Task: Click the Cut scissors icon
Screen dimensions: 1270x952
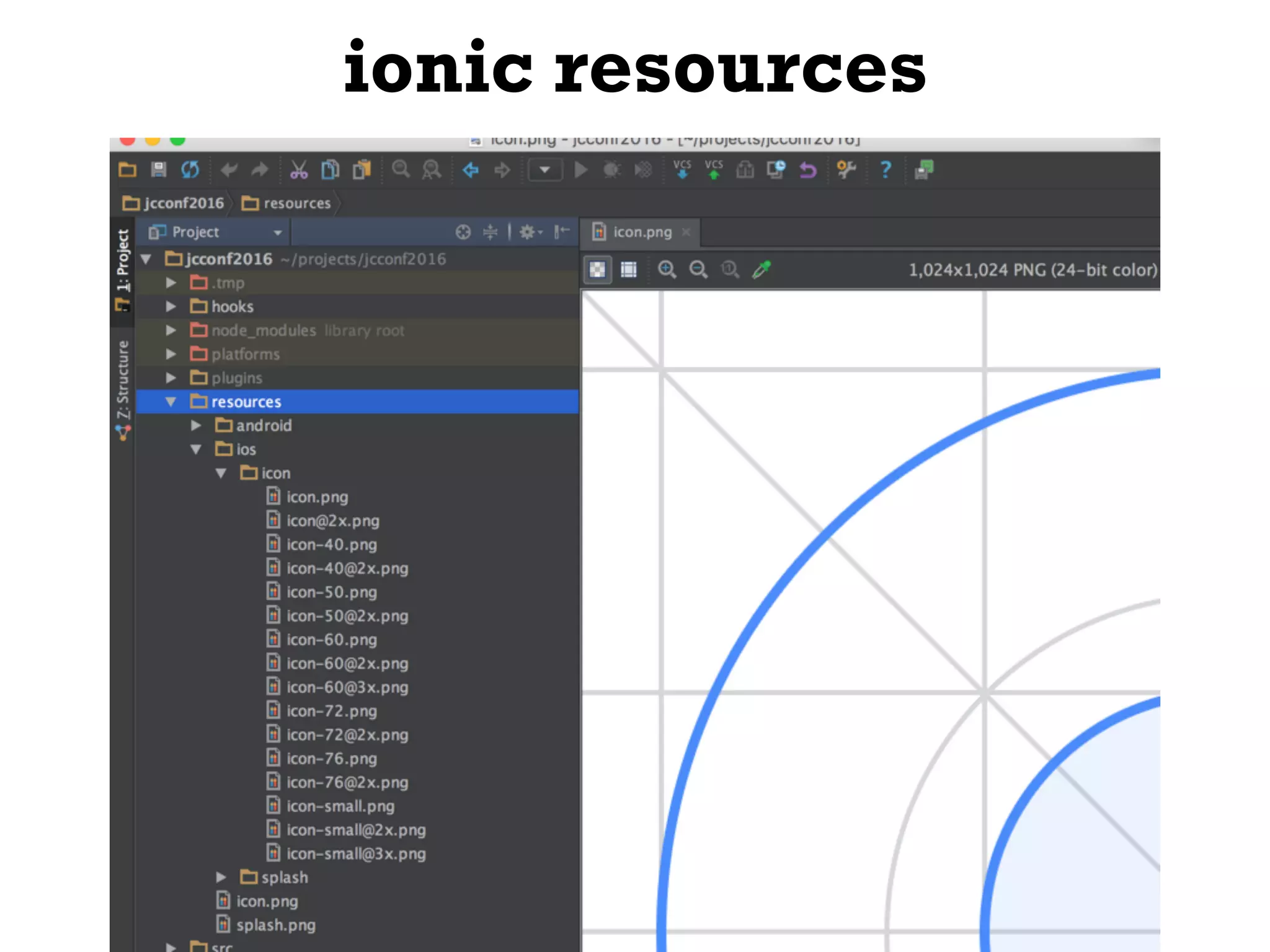Action: tap(299, 169)
